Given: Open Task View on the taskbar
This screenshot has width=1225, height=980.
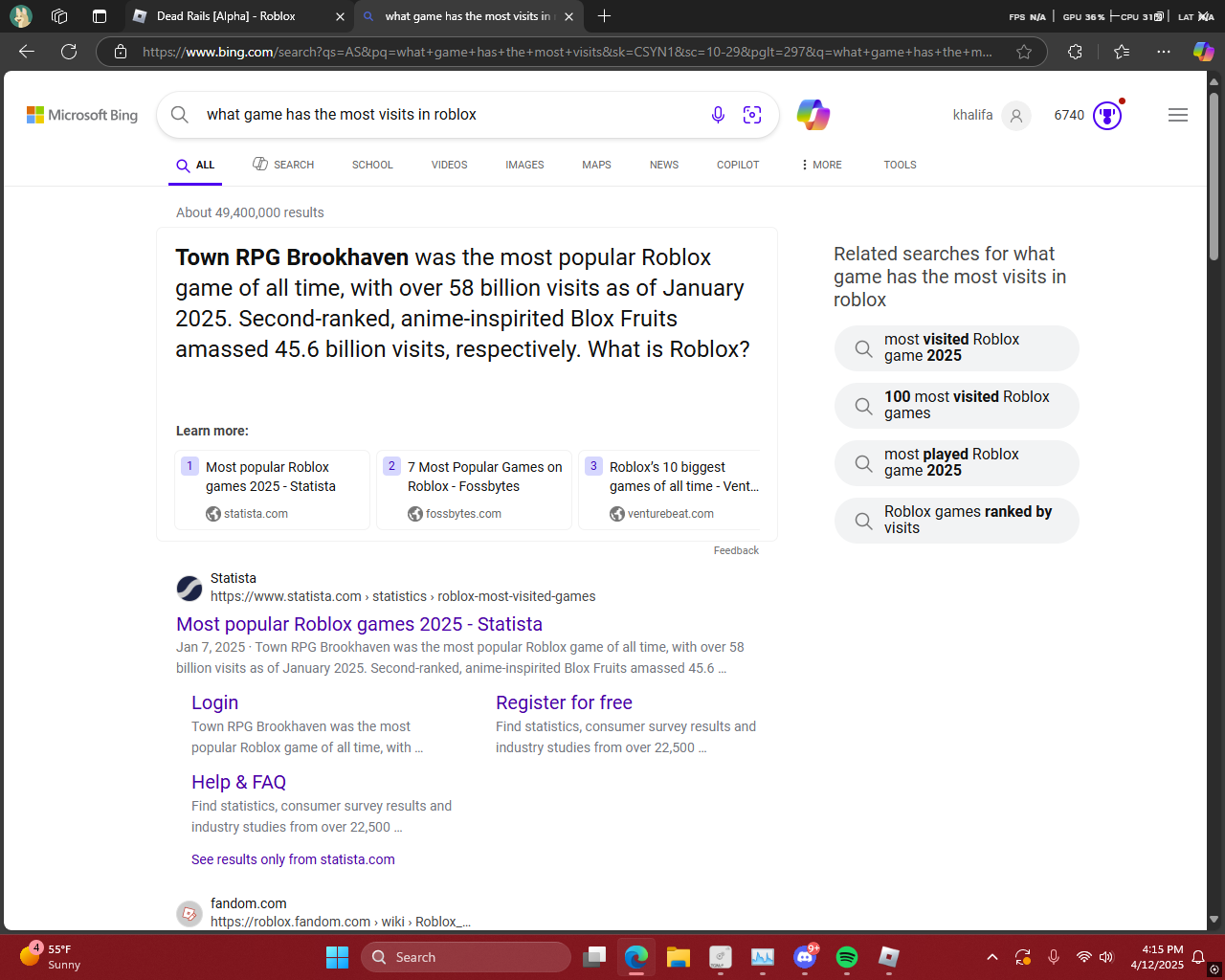Looking at the screenshot, I should click(594, 957).
